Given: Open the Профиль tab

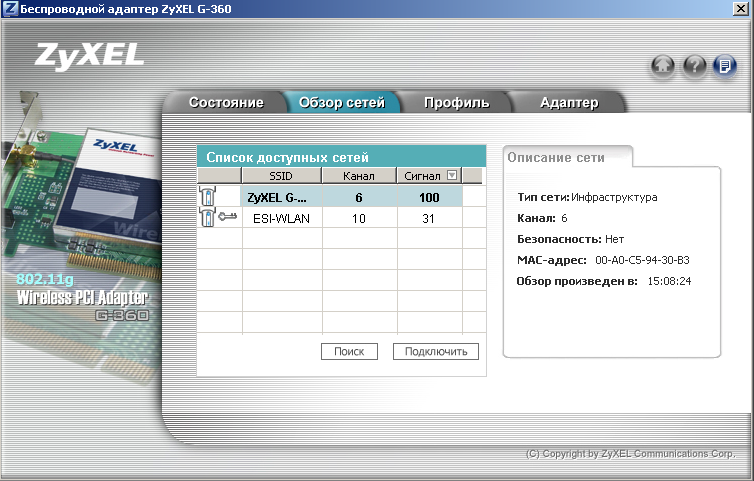Looking at the screenshot, I should (x=456, y=102).
